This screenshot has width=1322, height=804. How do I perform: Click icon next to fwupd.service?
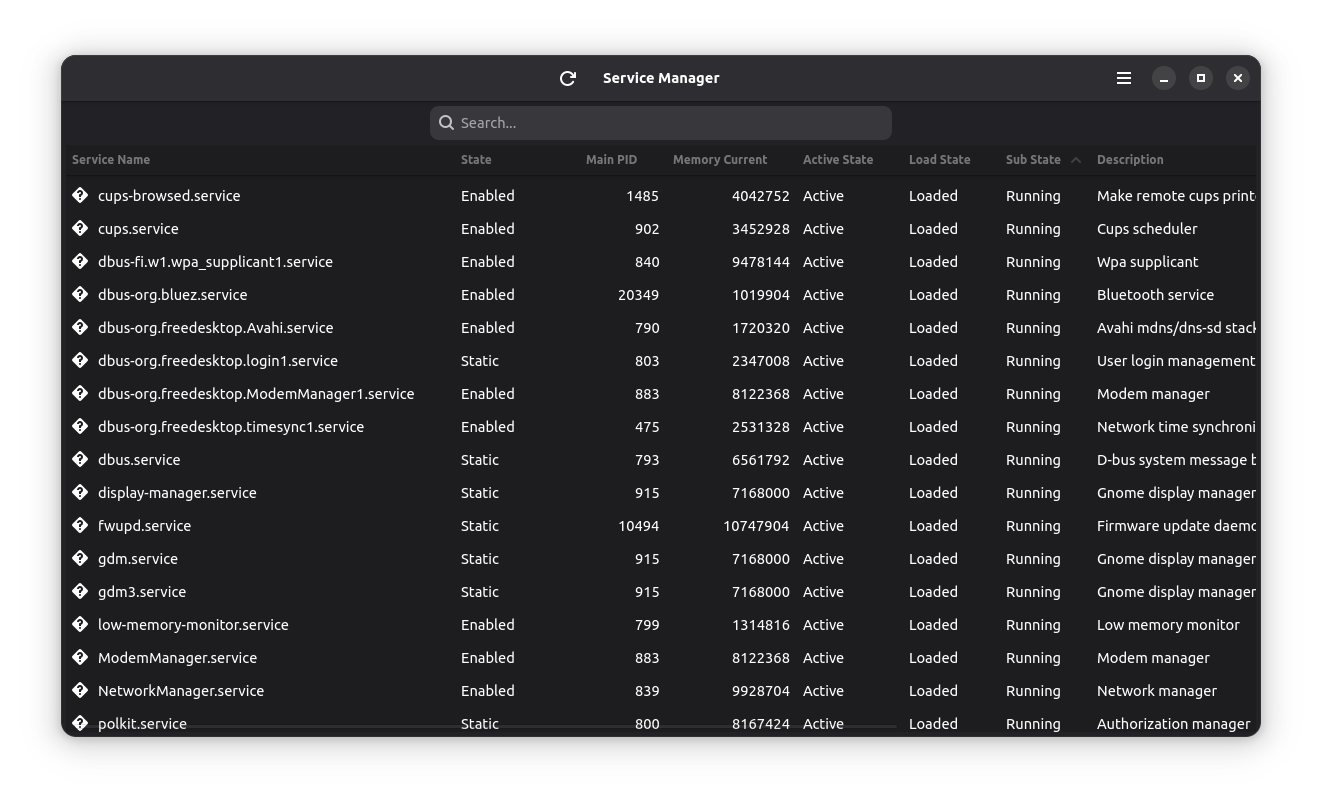click(81, 526)
